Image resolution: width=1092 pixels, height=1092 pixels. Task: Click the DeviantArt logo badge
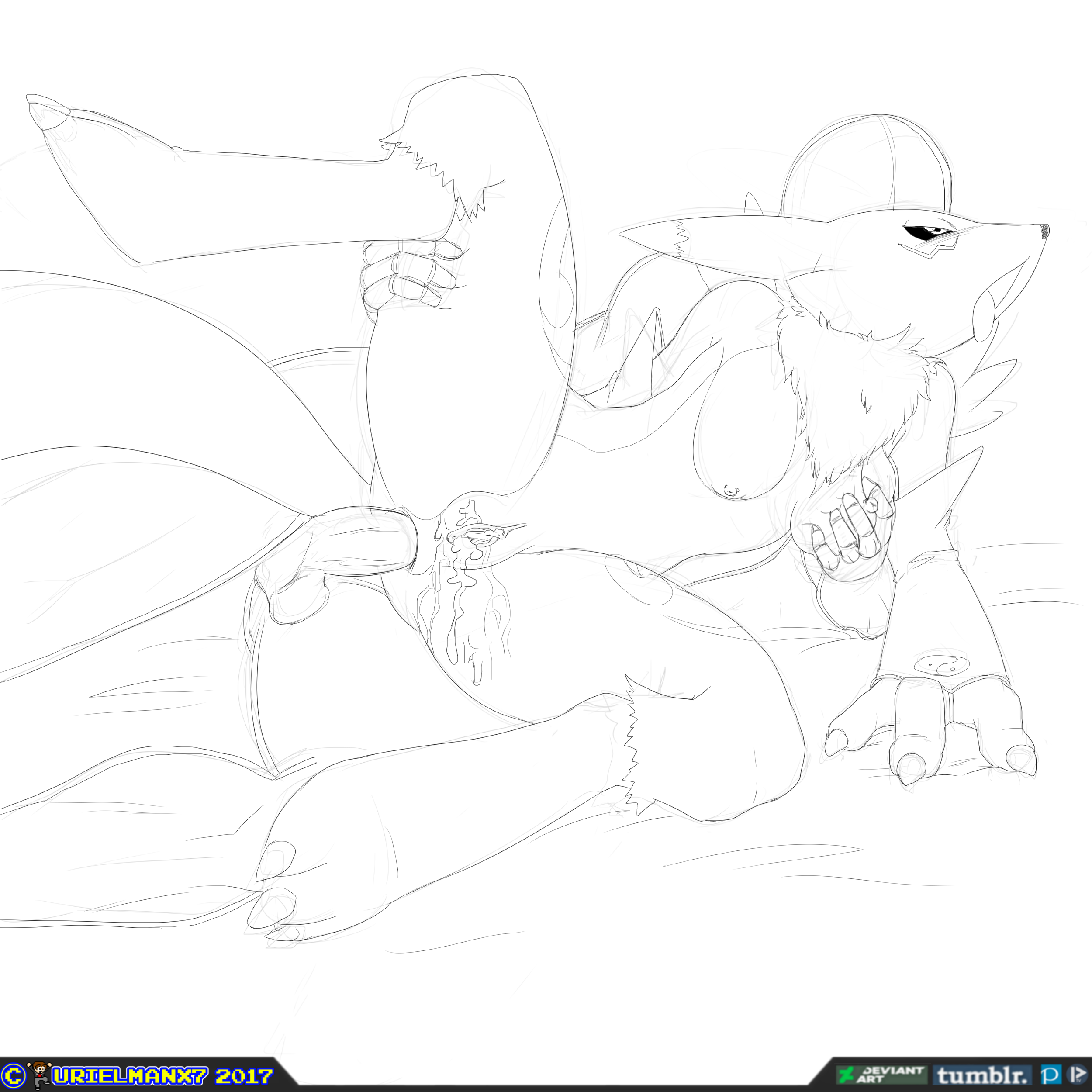click(x=883, y=1075)
